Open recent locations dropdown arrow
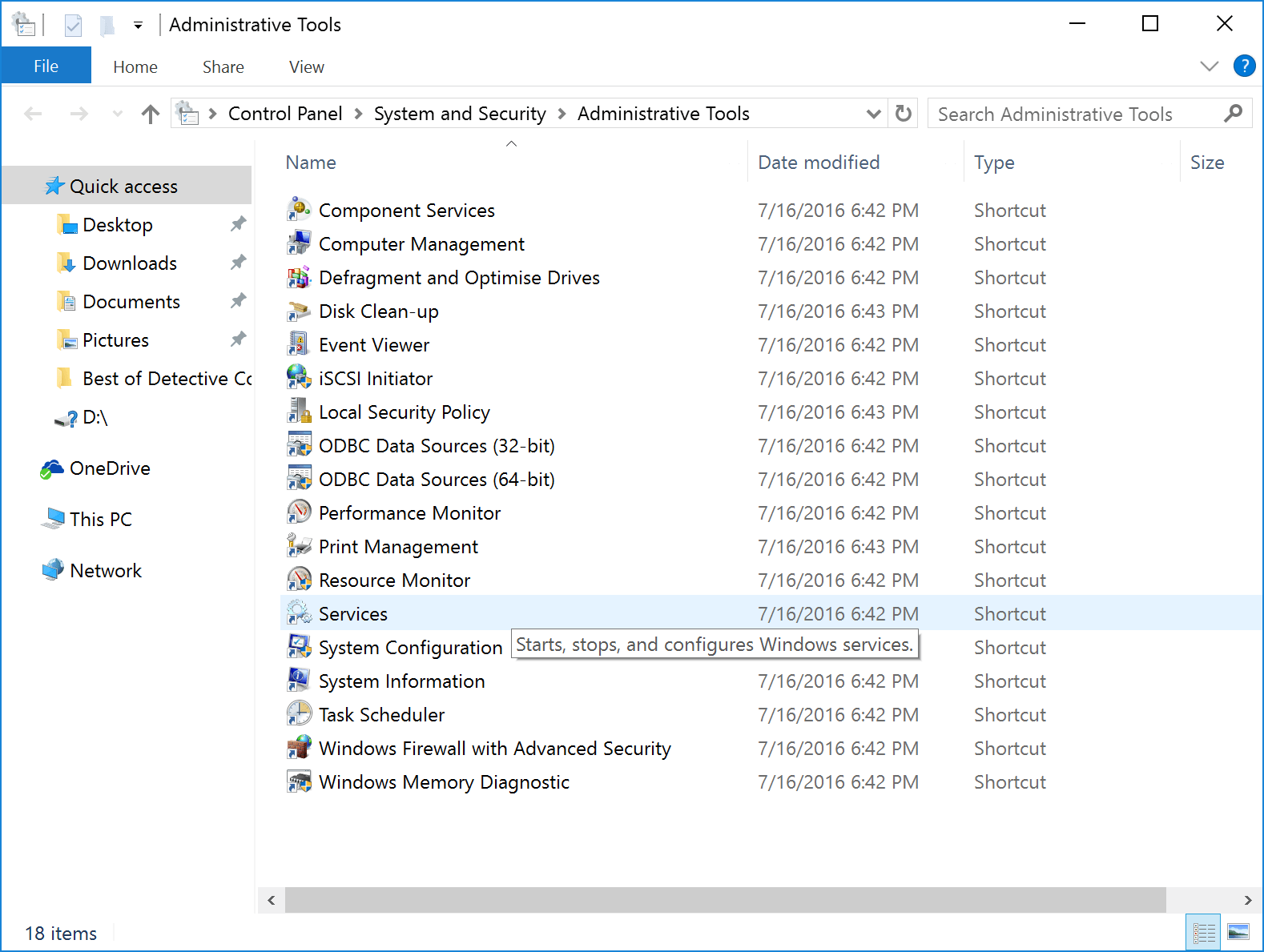Screen dimensions: 1264x952 (x=118, y=114)
